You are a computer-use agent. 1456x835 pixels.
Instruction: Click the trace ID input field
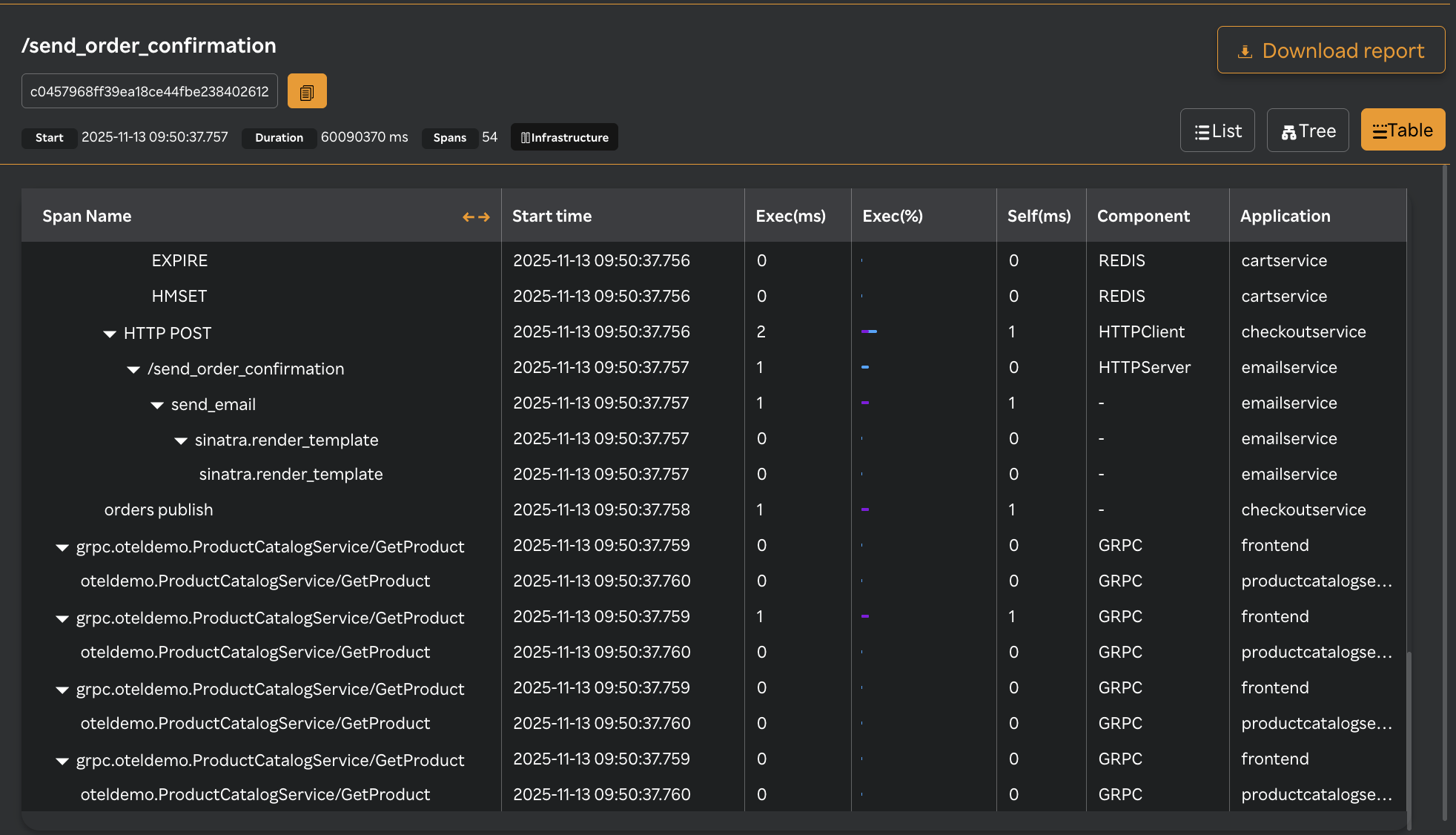point(149,91)
